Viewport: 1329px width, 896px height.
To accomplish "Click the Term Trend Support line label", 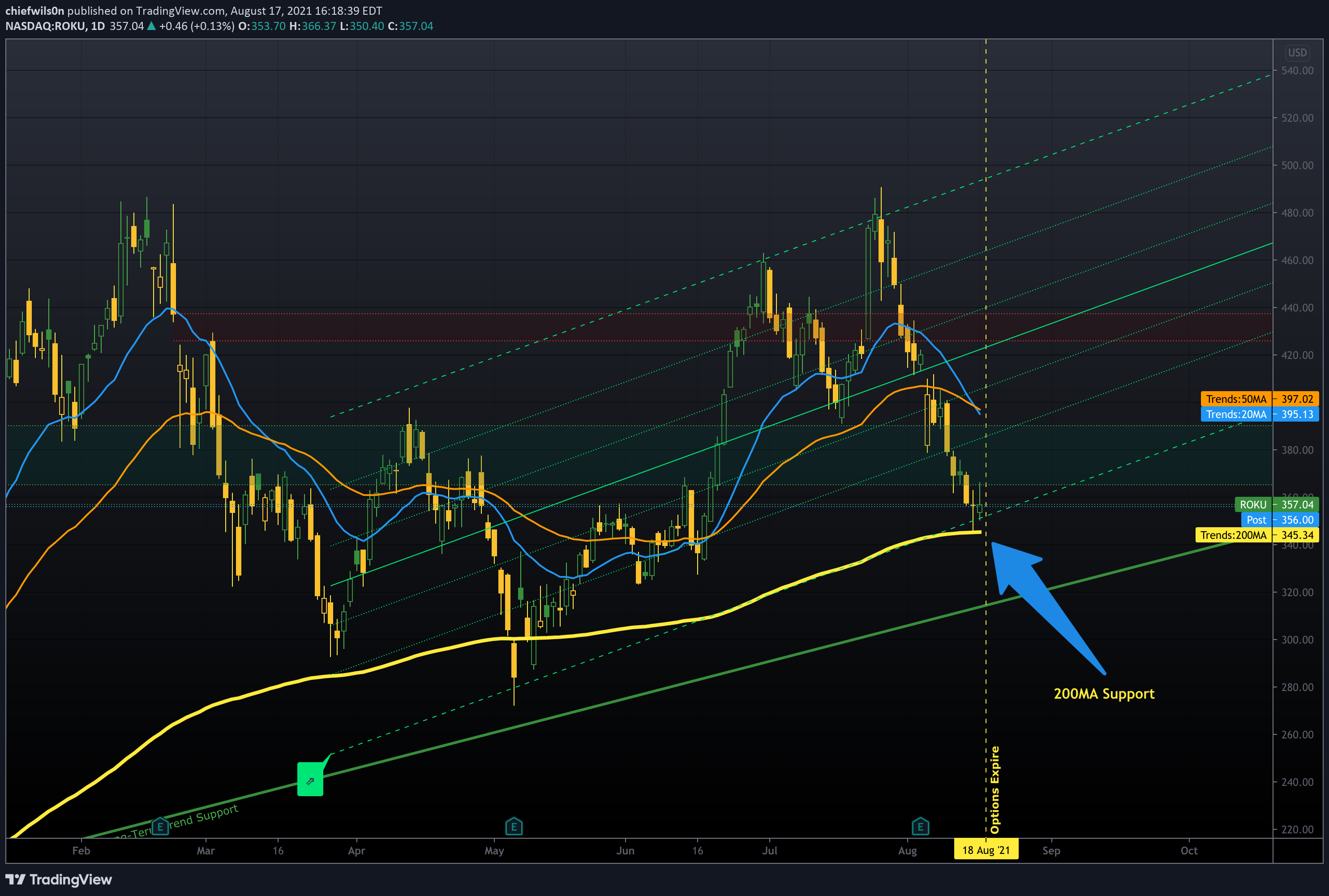I will (176, 823).
